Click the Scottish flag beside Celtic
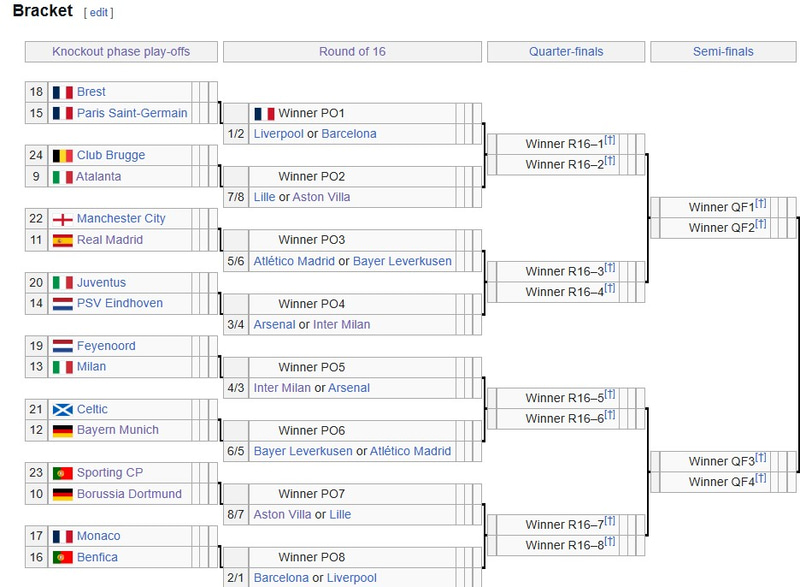This screenshot has height=587, width=800. click(62, 410)
